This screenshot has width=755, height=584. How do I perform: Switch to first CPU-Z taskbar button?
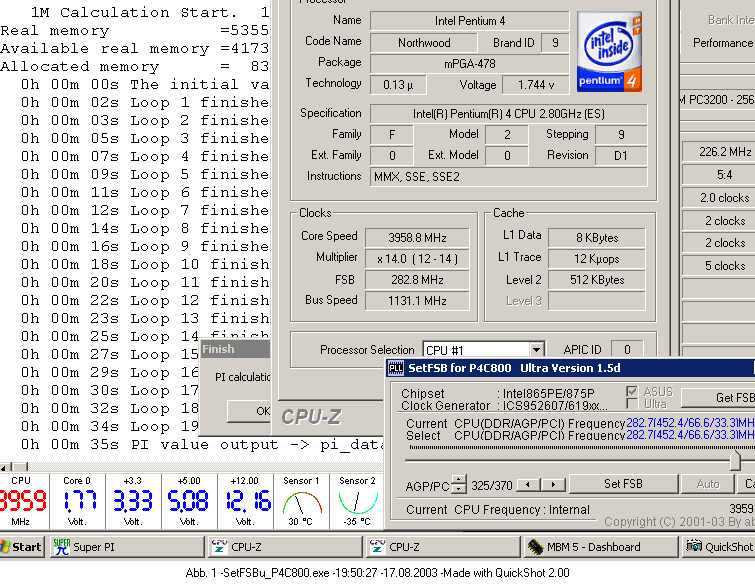286,547
